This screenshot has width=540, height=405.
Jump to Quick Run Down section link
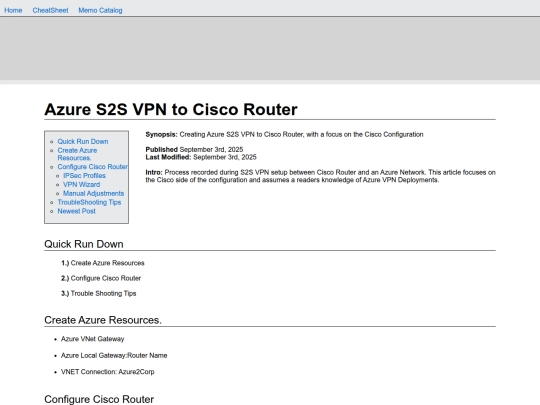tap(83, 142)
